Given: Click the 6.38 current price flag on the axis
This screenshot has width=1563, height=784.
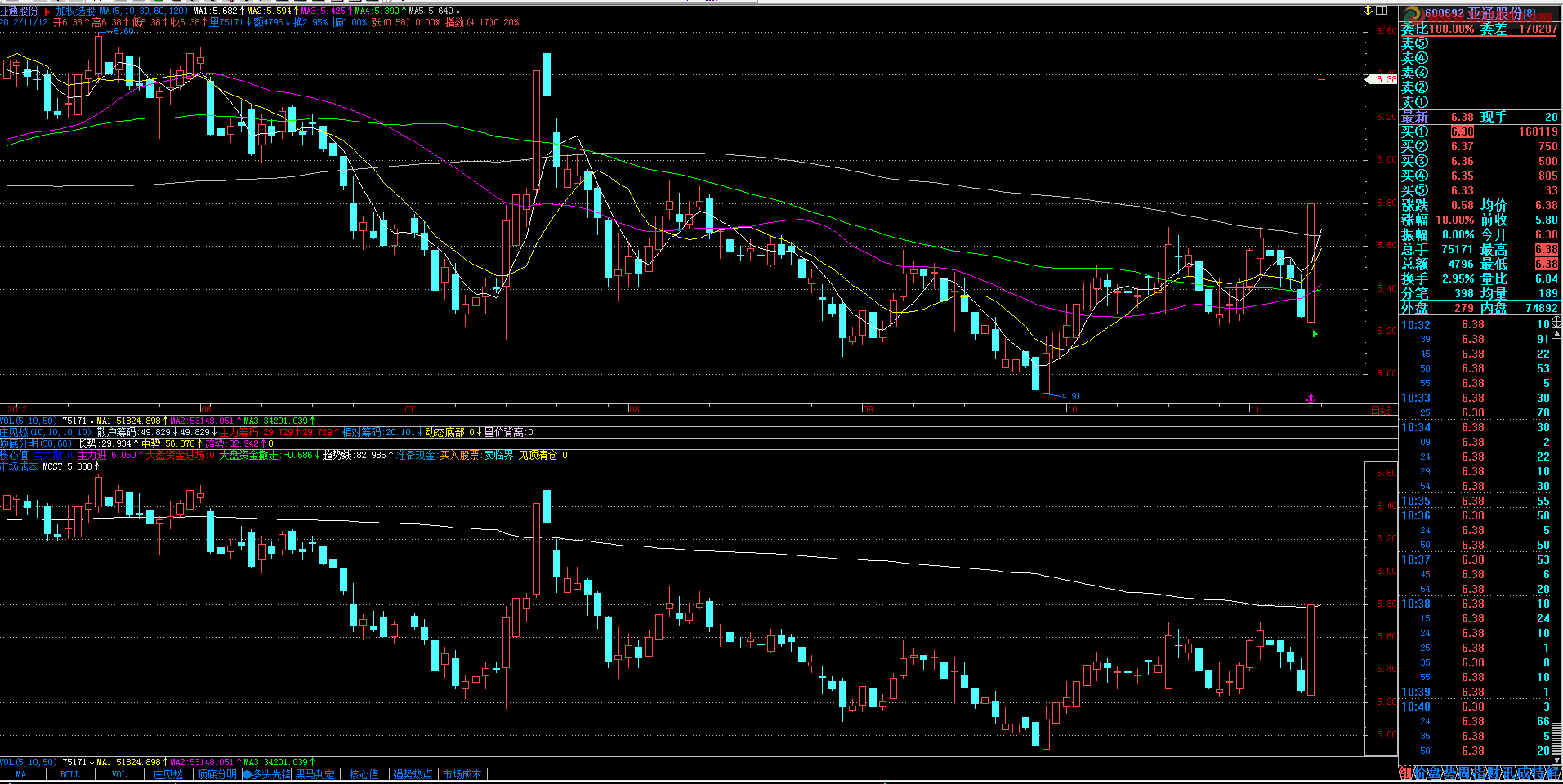Looking at the screenshot, I should pyautogui.click(x=1382, y=79).
